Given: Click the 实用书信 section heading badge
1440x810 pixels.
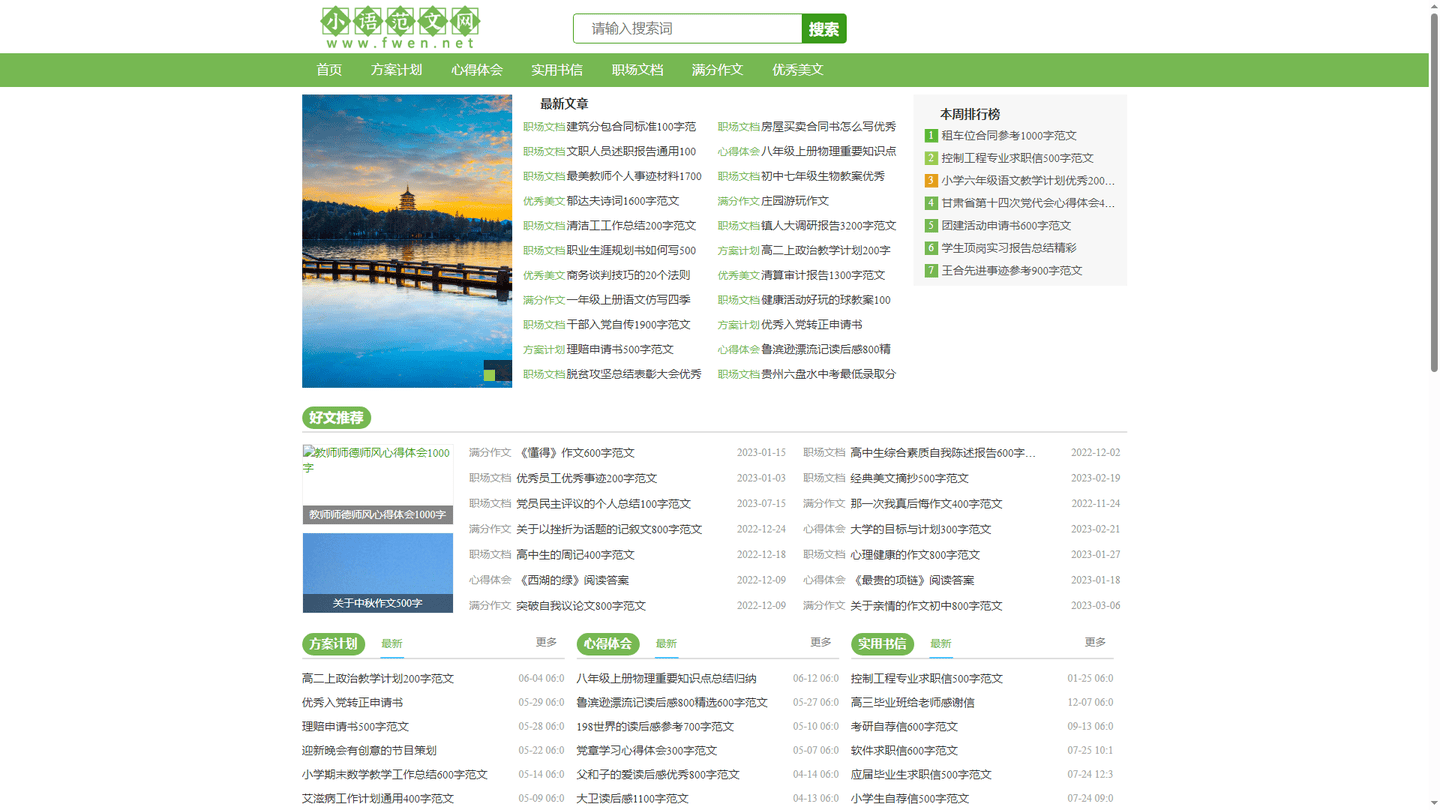Looking at the screenshot, I should point(883,644).
